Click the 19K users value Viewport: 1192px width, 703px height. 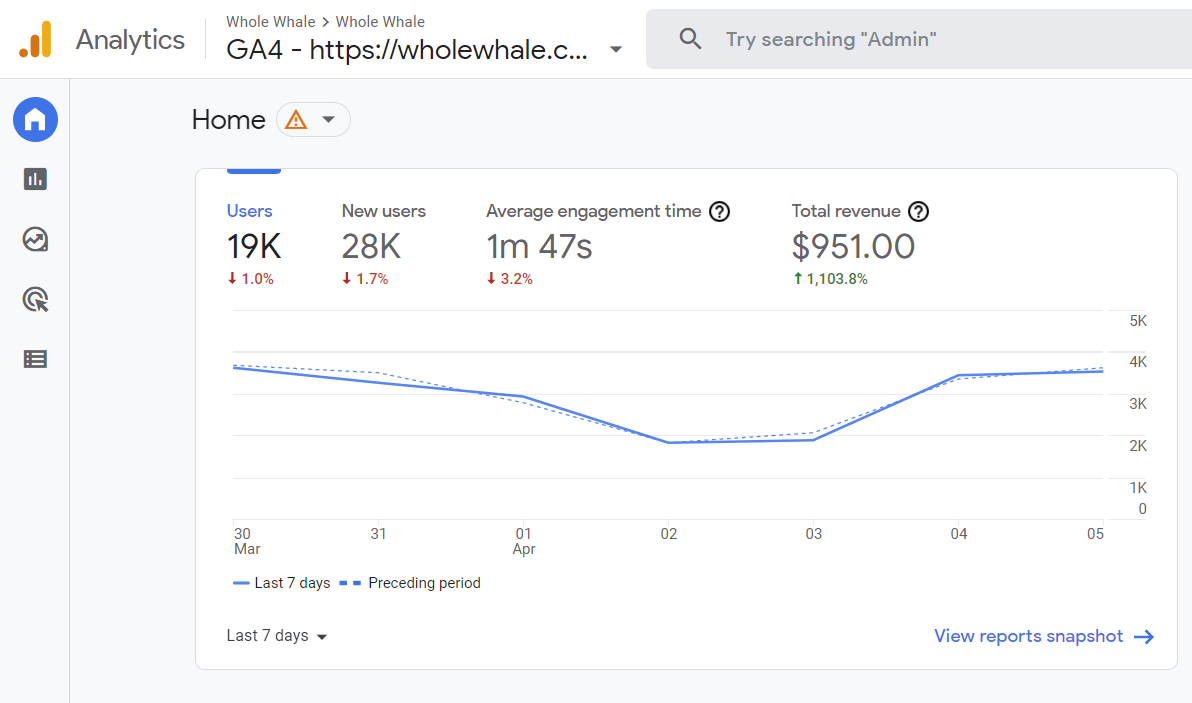[x=254, y=246]
